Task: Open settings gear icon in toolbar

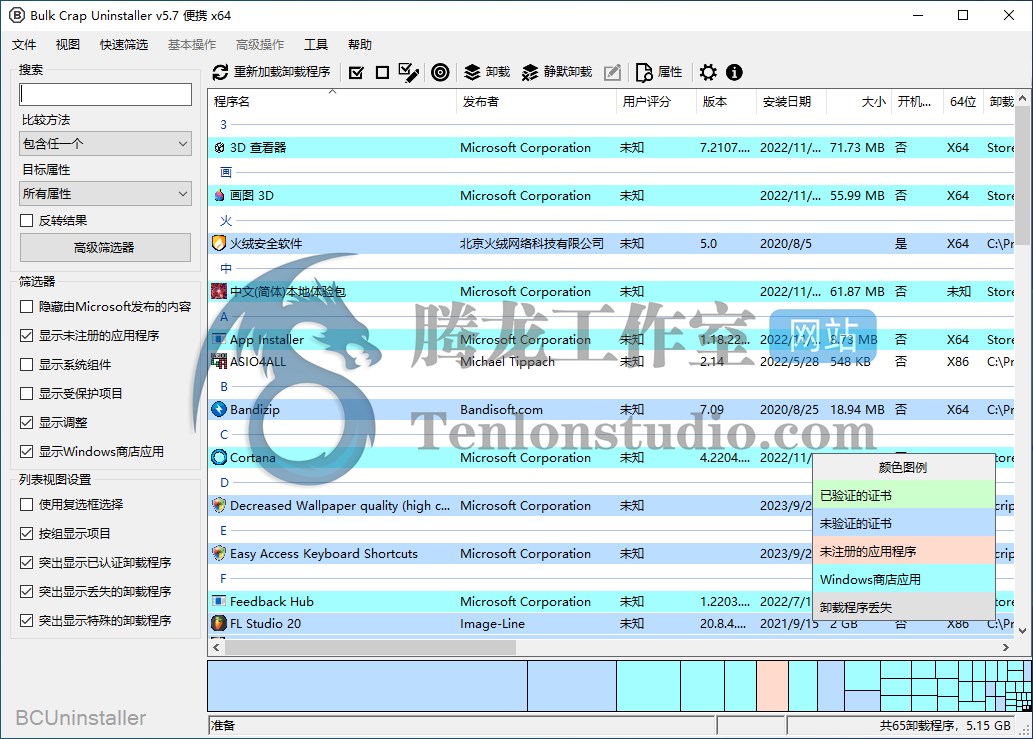Action: (x=708, y=72)
